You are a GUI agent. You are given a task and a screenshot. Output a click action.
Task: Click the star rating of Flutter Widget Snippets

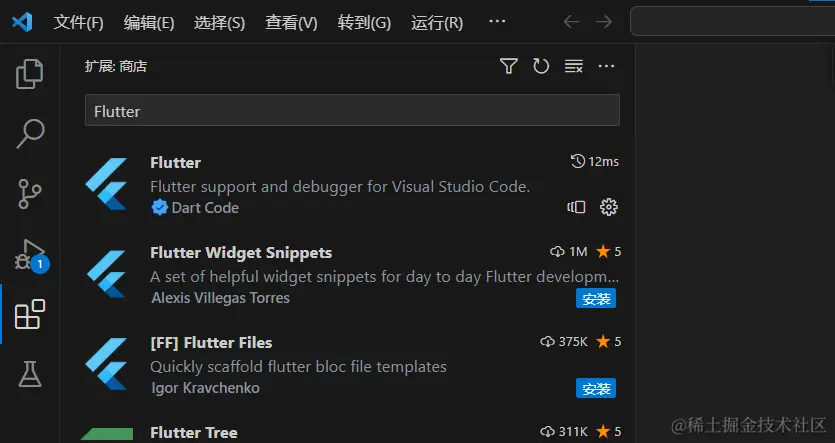pyautogui.click(x=609, y=251)
